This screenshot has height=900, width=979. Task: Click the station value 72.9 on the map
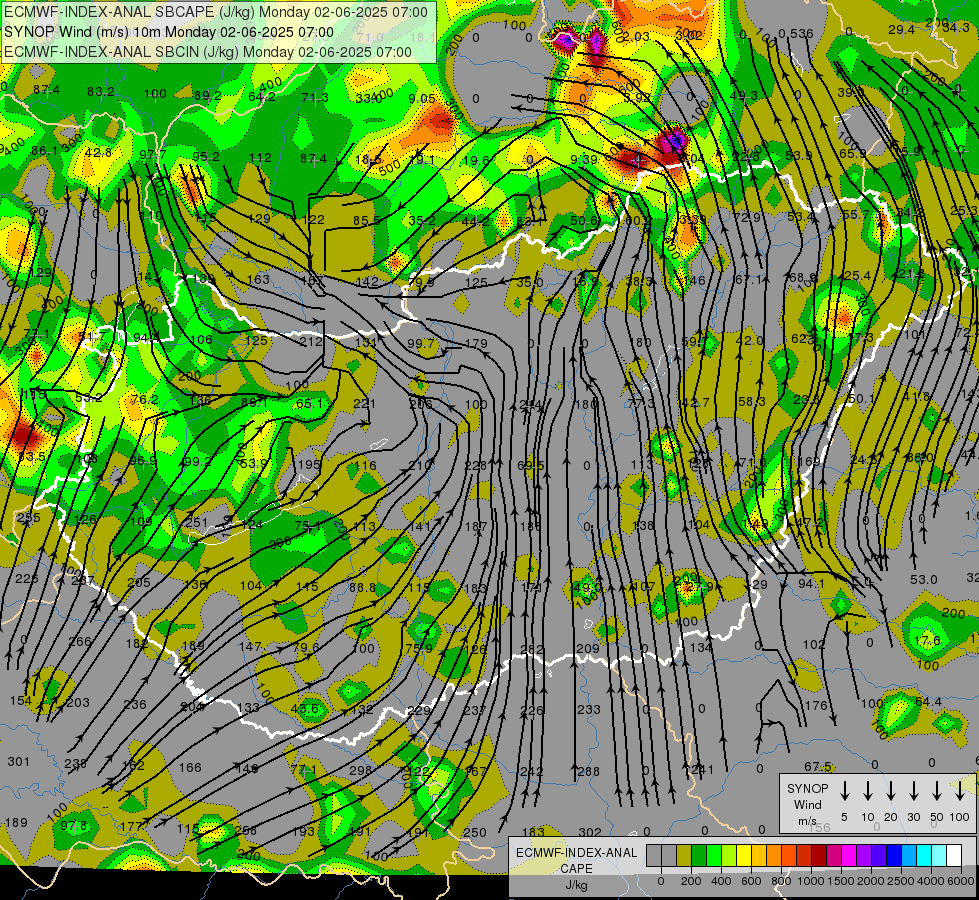point(747,217)
